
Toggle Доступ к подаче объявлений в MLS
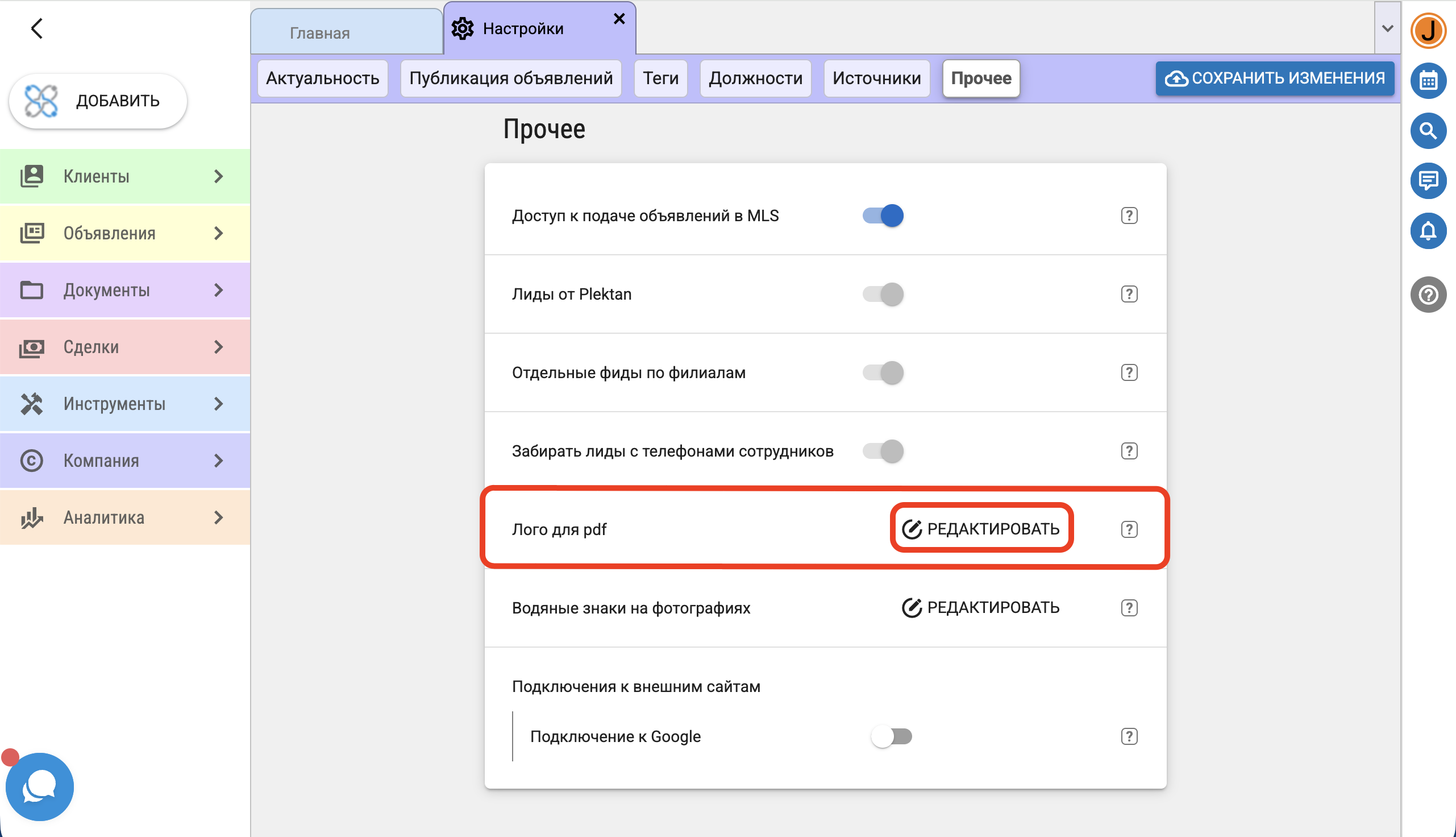[x=883, y=216]
